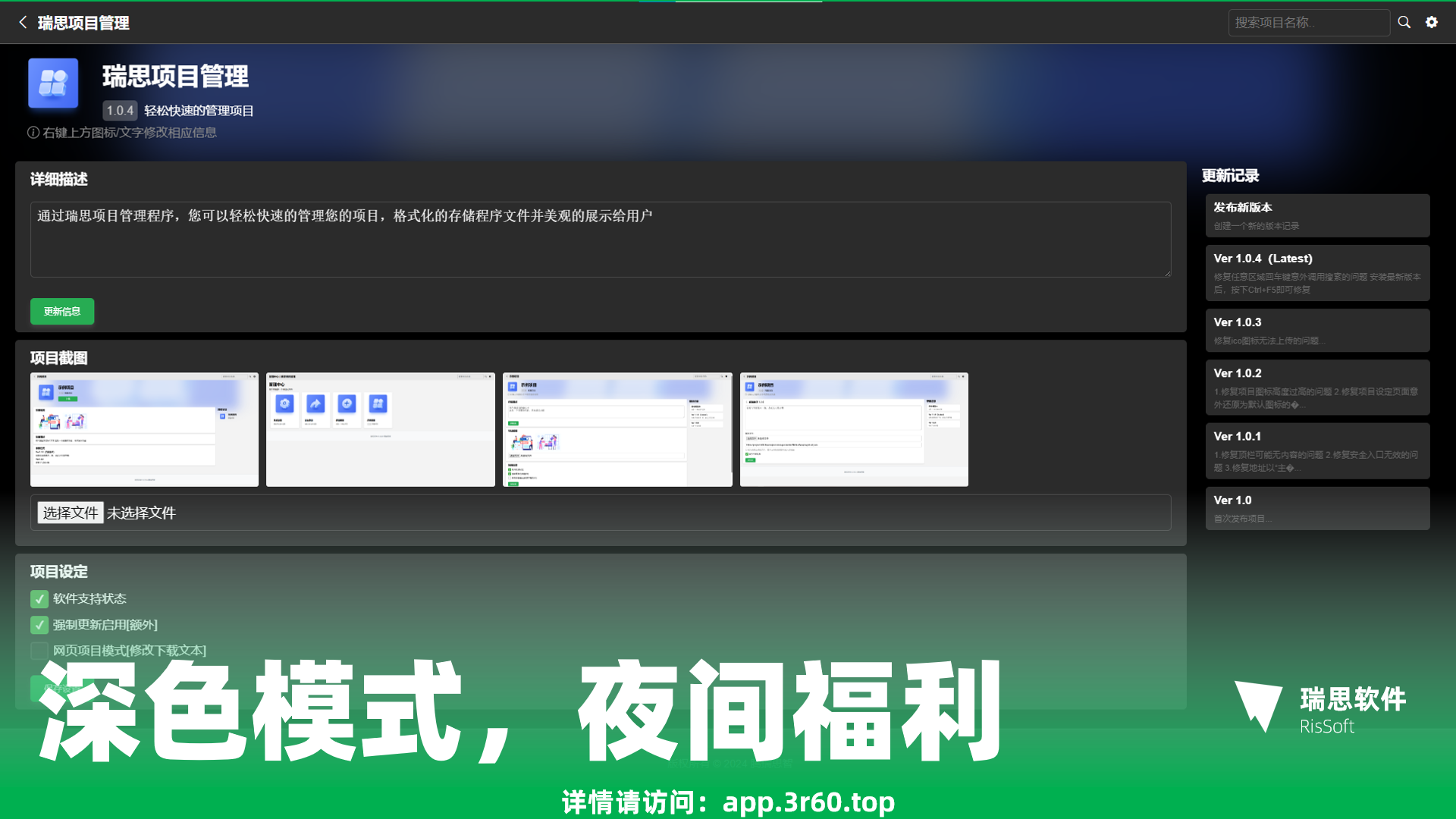1456x819 pixels.
Task: Click the blue project app icon
Action: [x=53, y=83]
